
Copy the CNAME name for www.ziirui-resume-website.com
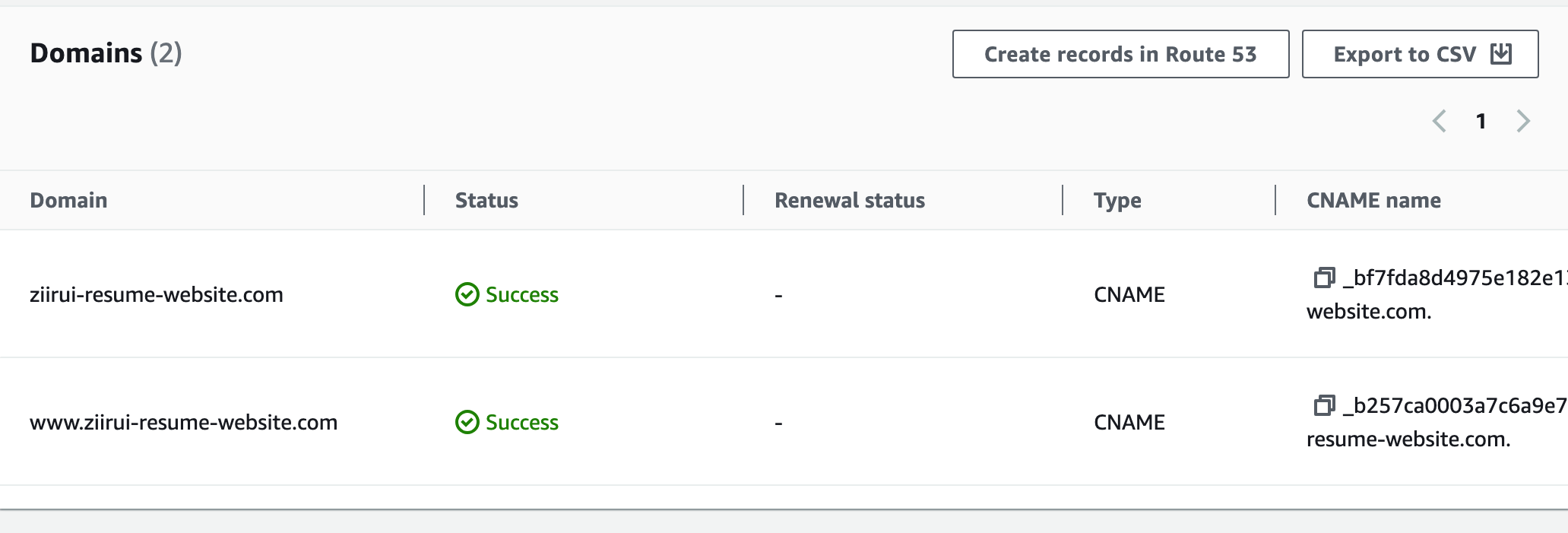(1324, 405)
